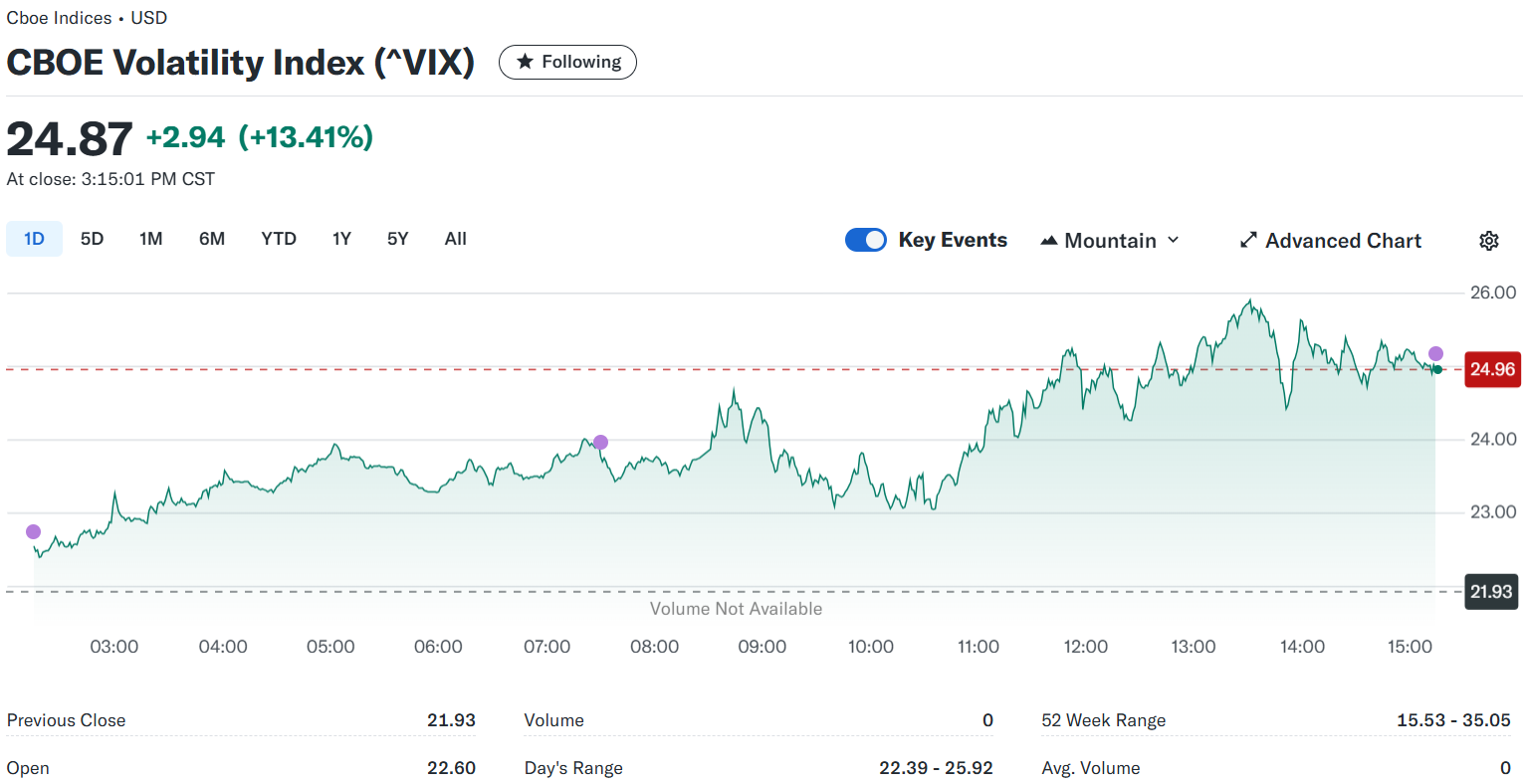The height and width of the screenshot is (784, 1524).
Task: Click the +2.94 change value
Action: pos(186,137)
